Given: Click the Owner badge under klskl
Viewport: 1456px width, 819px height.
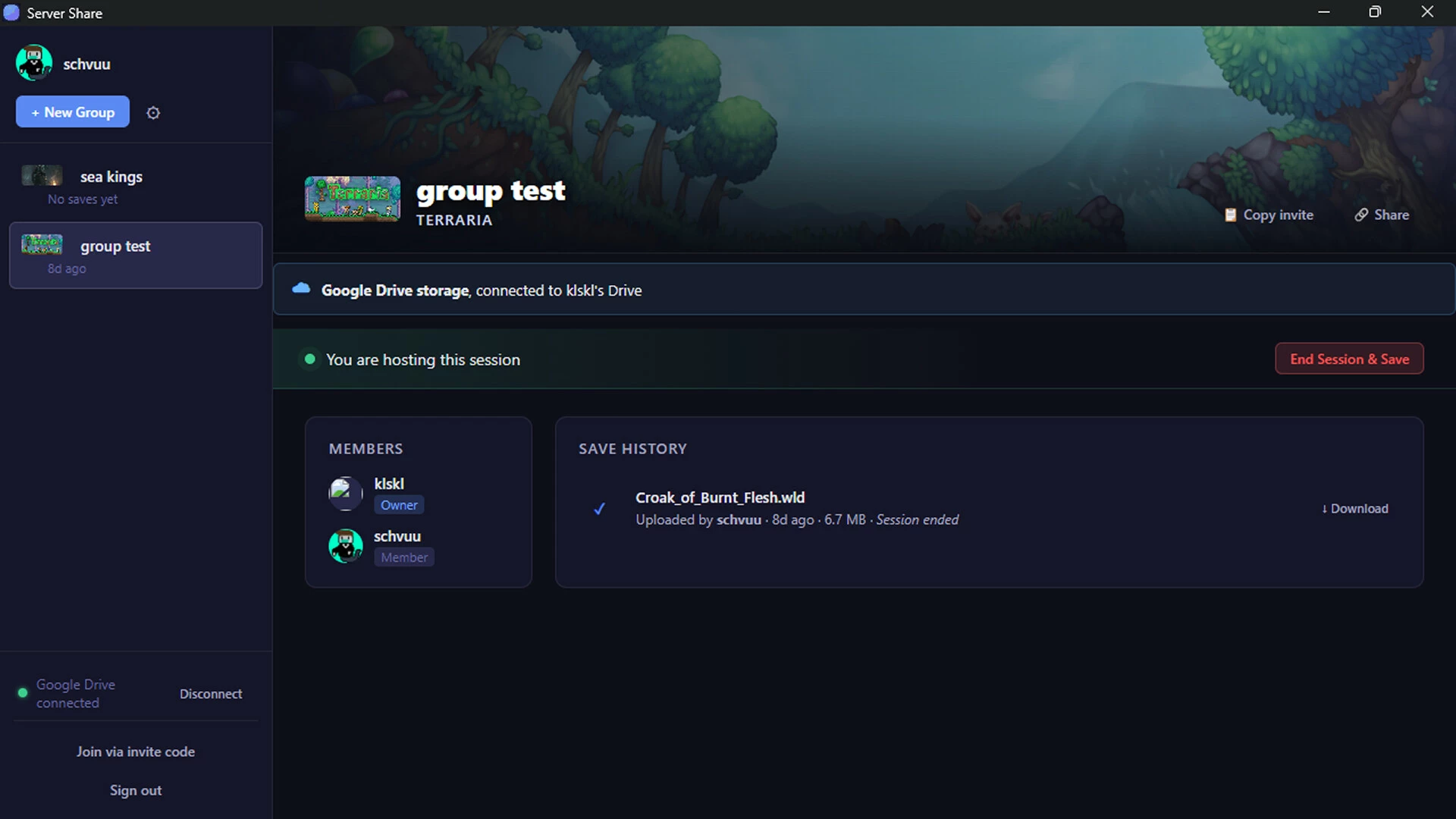Looking at the screenshot, I should [x=399, y=505].
